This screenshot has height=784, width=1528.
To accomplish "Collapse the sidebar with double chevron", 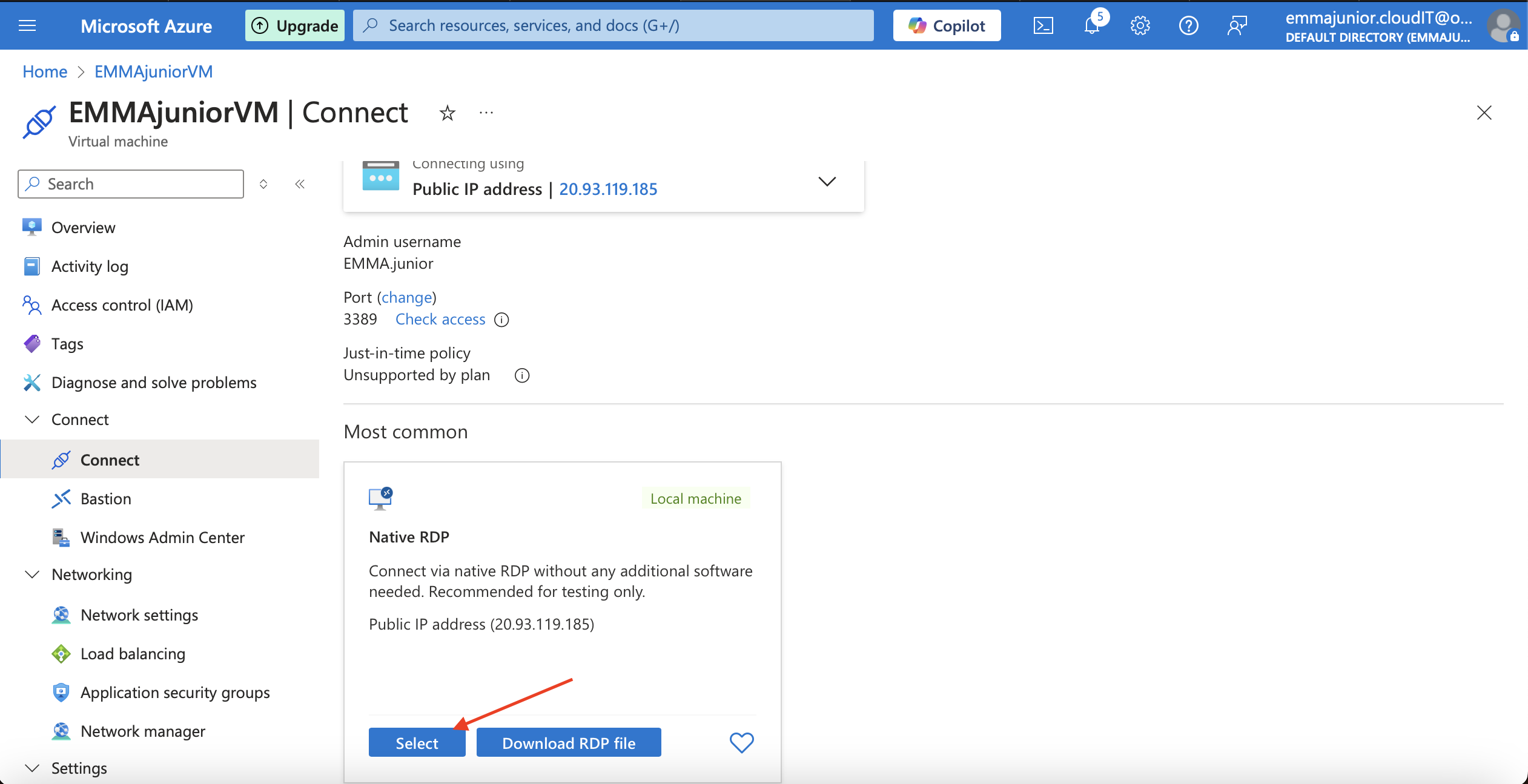I will 300,184.
